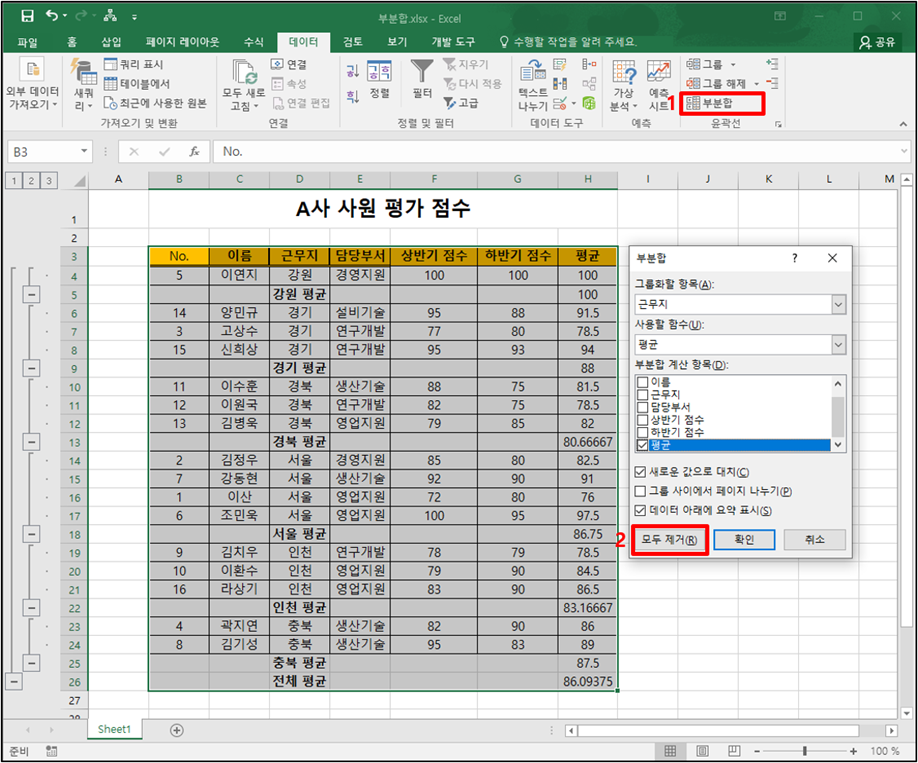Click Refresh All icon (모두 새로 고침)

click(245, 72)
